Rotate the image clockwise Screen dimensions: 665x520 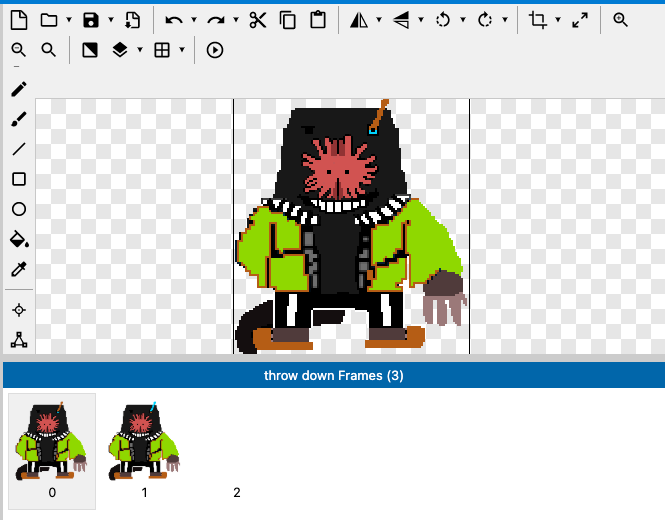pyautogui.click(x=485, y=20)
